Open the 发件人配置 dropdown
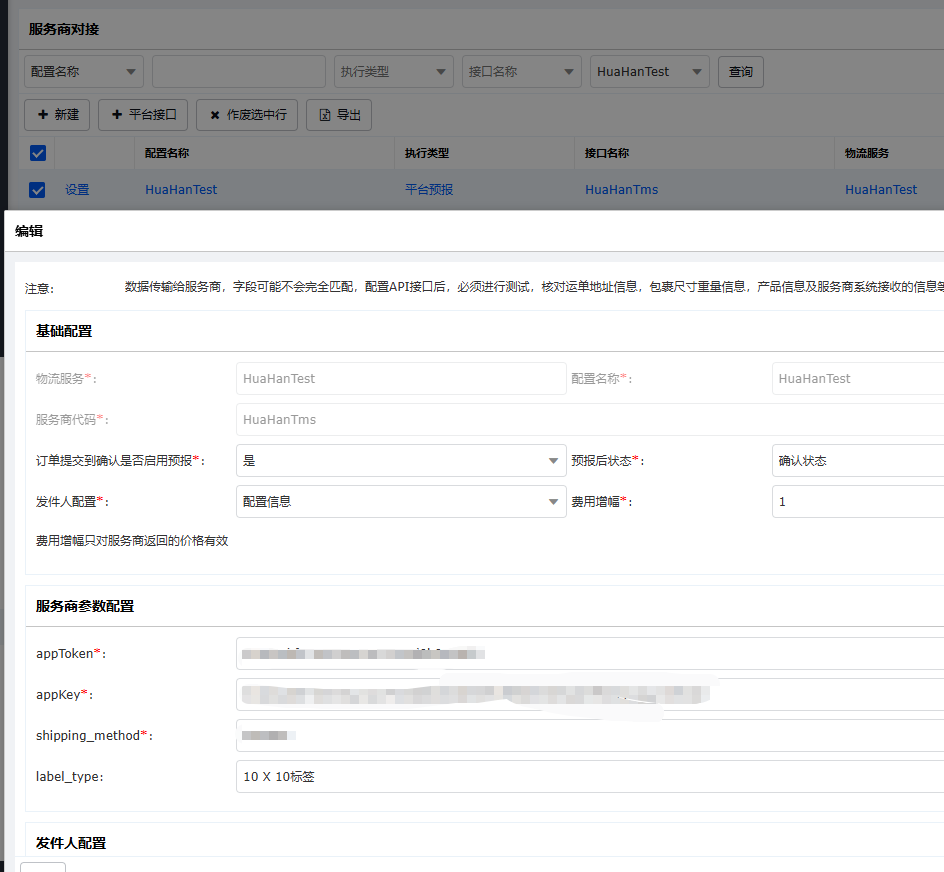Screen dimensions: 944x872 pyautogui.click(x=401, y=502)
